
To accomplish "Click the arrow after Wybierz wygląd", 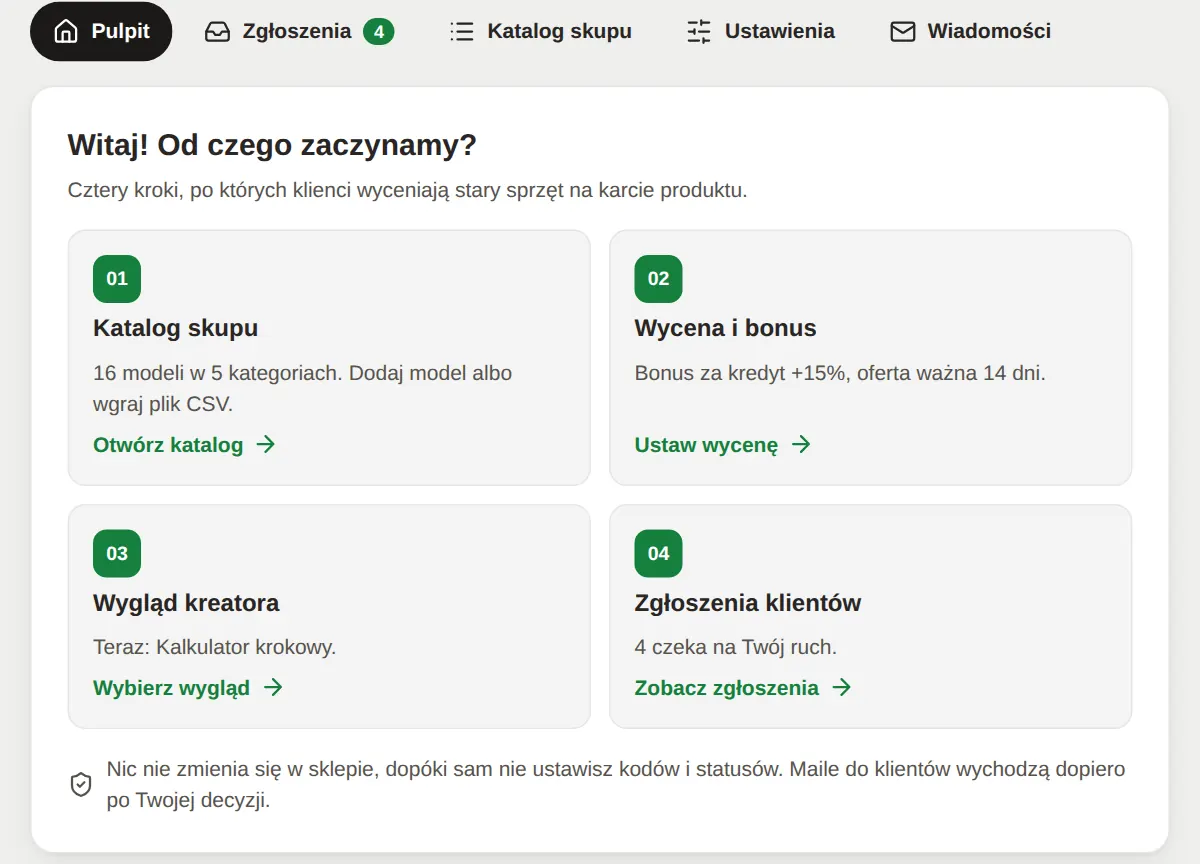I will tap(272, 688).
